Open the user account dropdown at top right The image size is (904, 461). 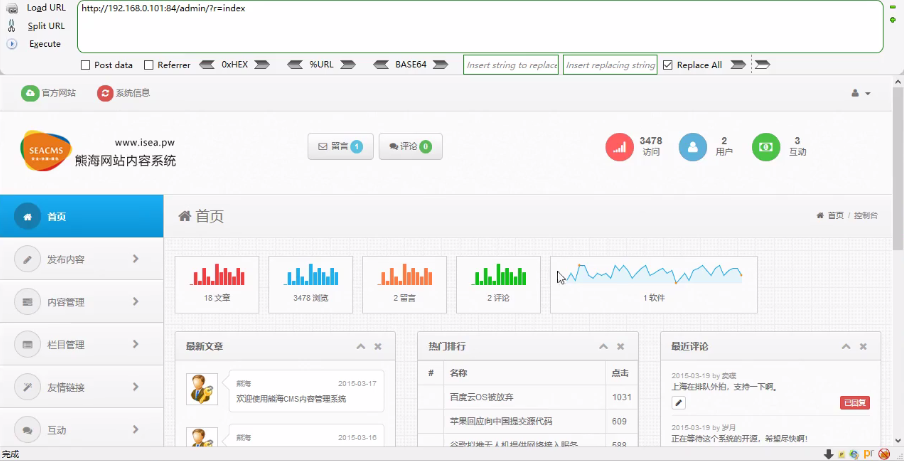(x=861, y=93)
